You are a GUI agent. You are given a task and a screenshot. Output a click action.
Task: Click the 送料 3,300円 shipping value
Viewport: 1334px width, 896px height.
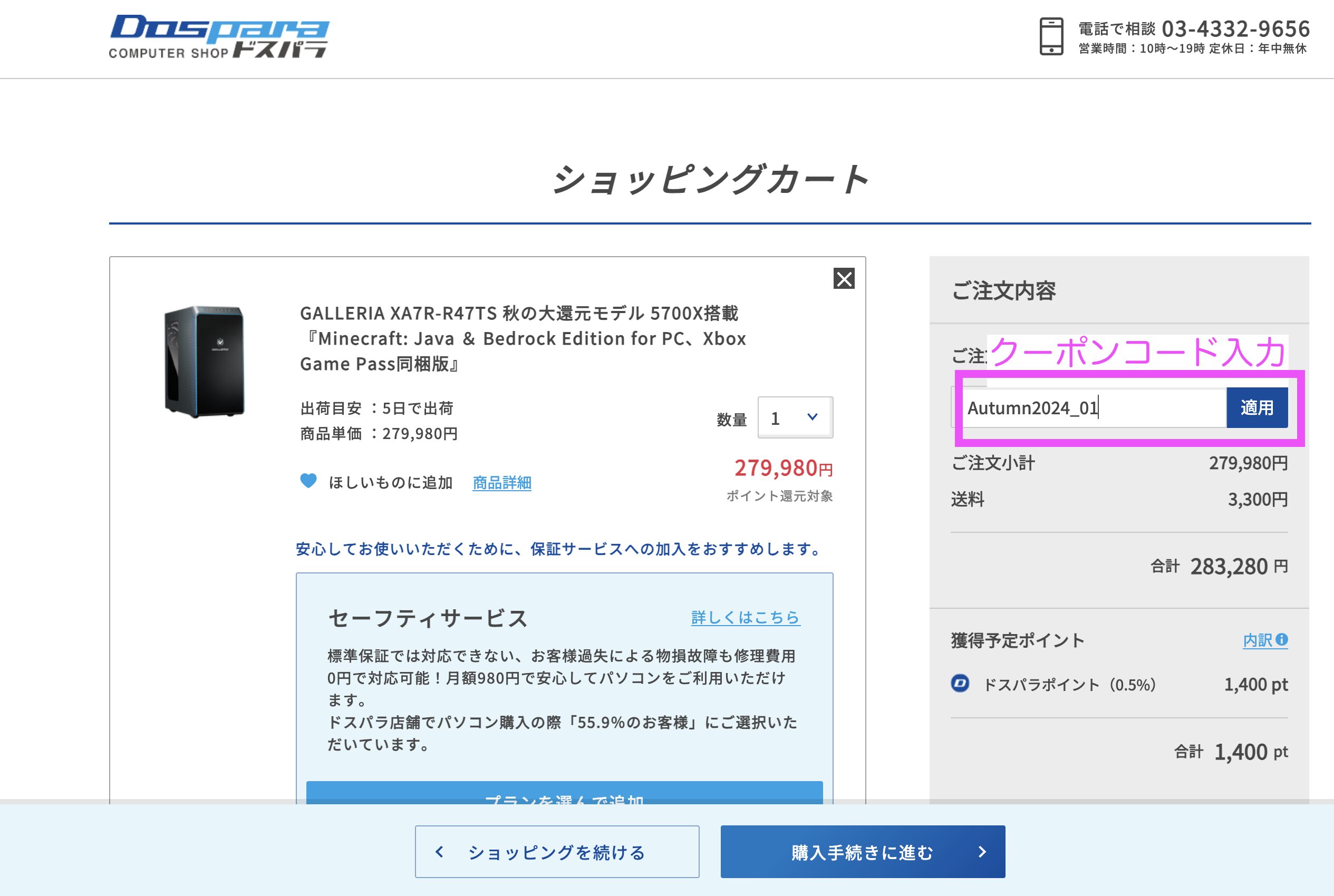click(x=1258, y=500)
